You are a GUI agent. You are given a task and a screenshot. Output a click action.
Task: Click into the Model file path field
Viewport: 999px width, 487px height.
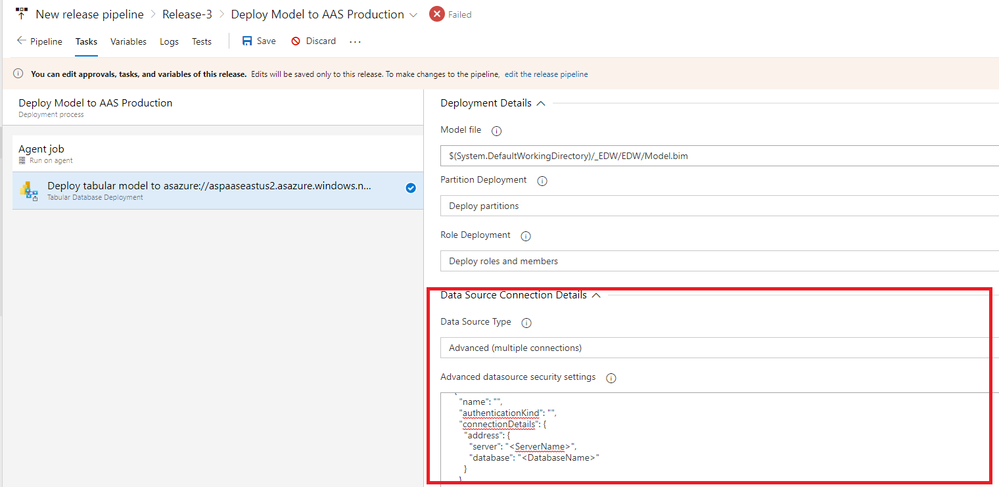coord(716,155)
